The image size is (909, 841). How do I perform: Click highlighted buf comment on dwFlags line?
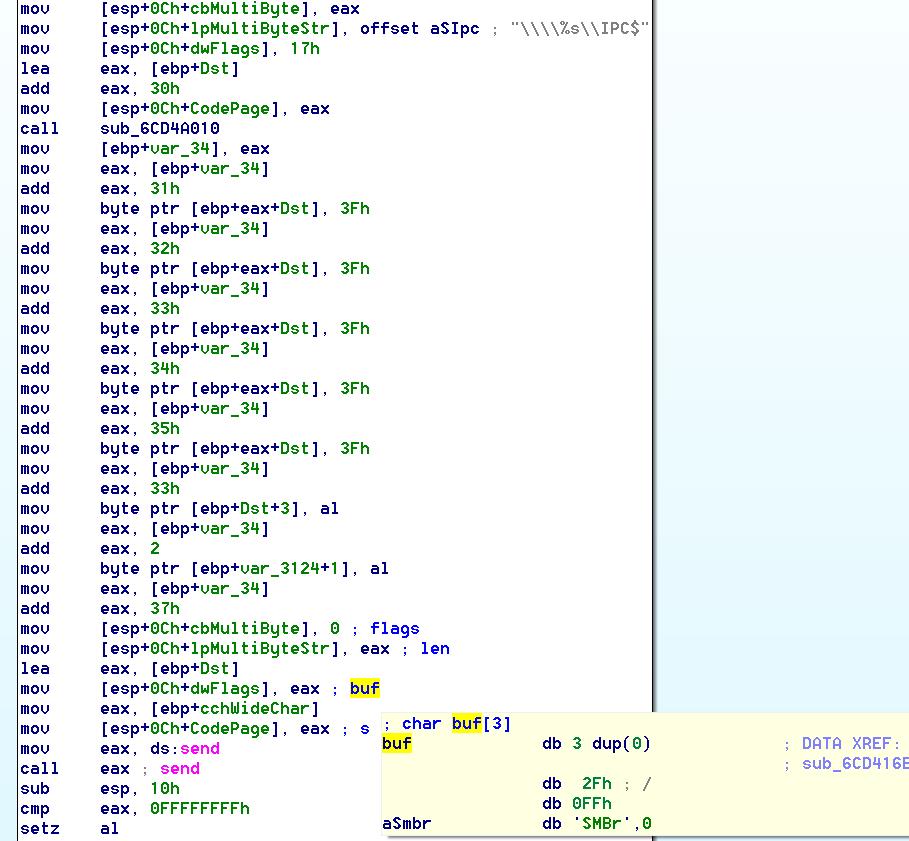pyautogui.click(x=365, y=688)
